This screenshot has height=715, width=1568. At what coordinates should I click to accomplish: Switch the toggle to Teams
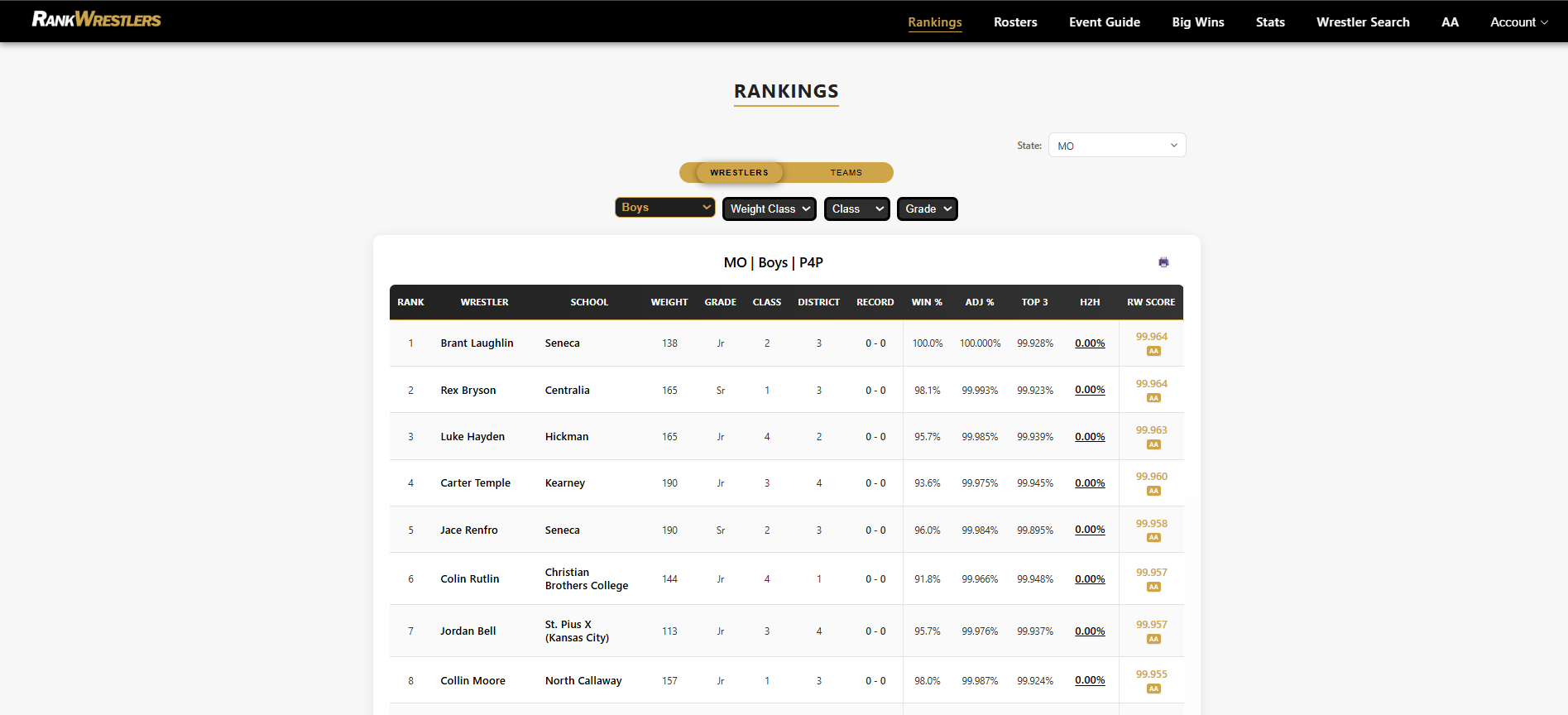[x=846, y=173]
